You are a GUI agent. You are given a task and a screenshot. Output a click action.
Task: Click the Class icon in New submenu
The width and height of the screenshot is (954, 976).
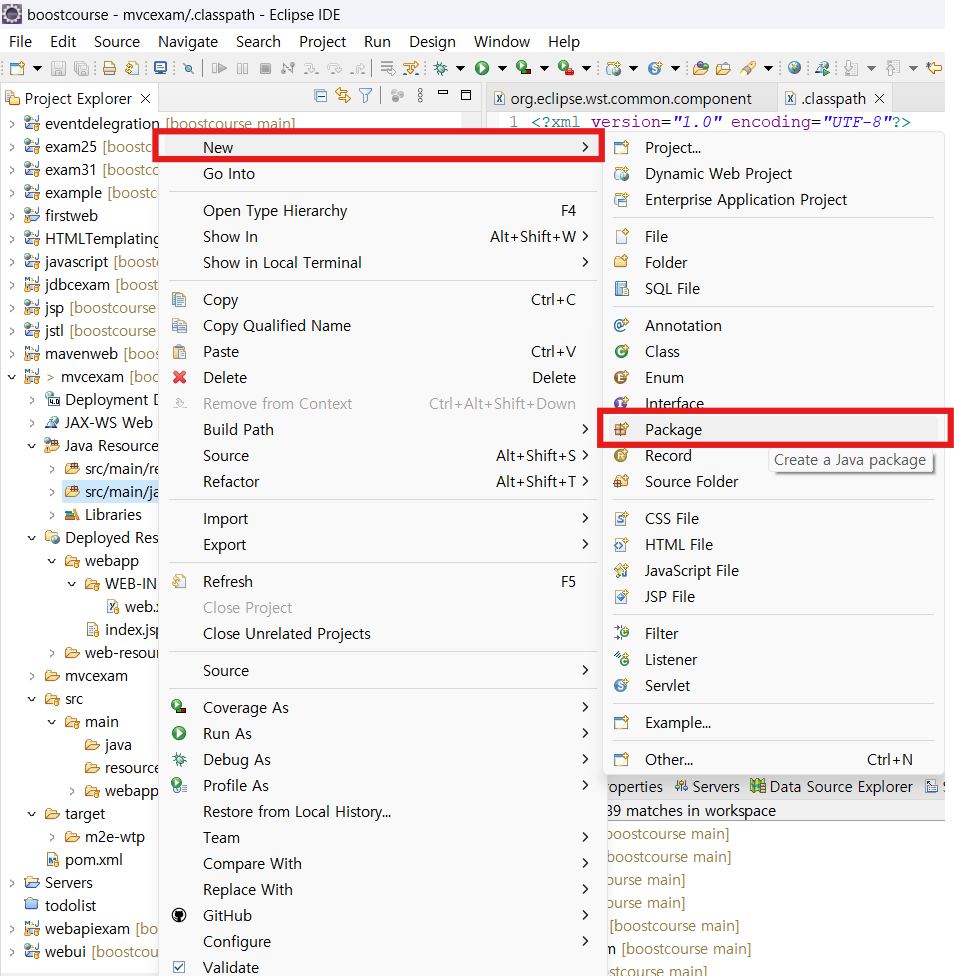(x=621, y=352)
